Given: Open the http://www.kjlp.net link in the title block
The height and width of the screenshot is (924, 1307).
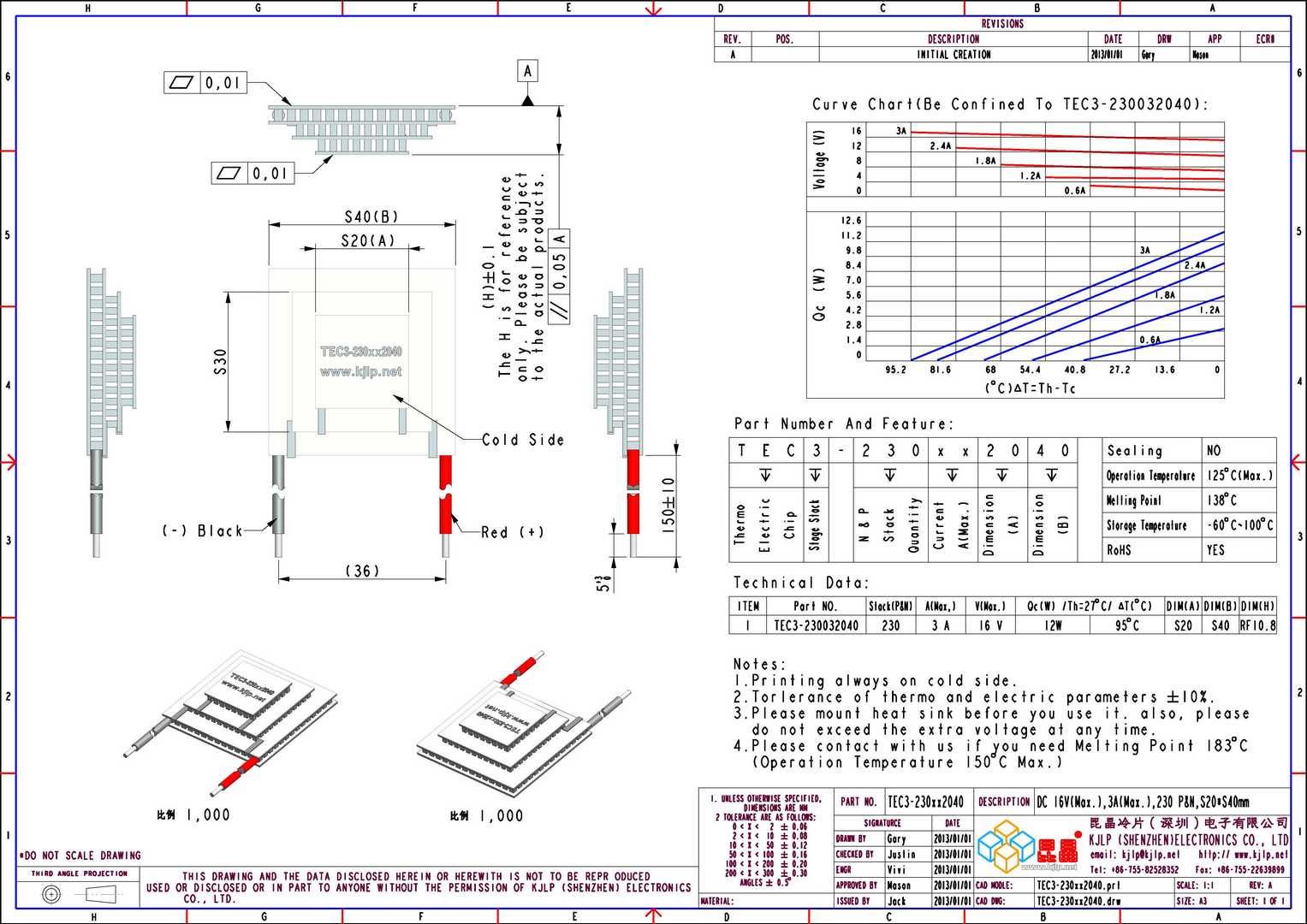Looking at the screenshot, I should (1243, 855).
